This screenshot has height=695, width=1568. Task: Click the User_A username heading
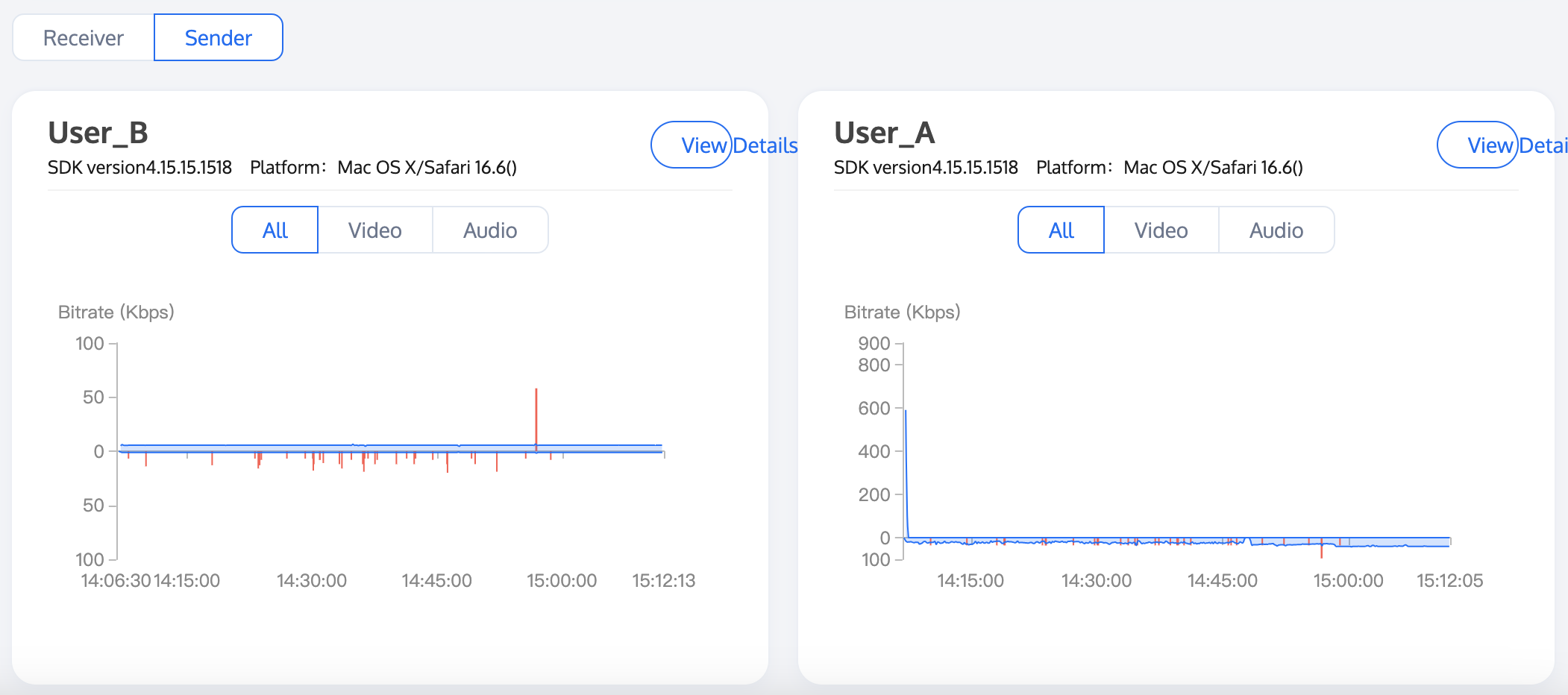[x=885, y=133]
